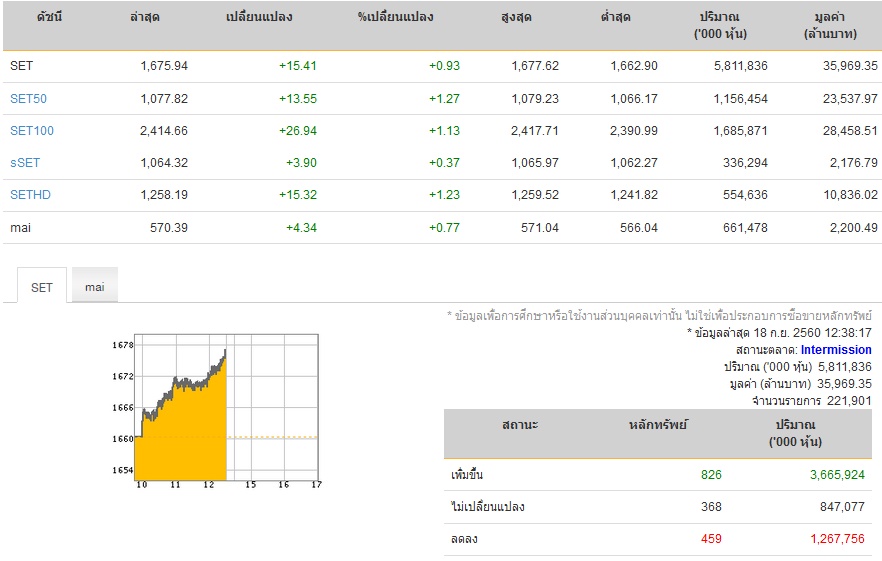Screen dimensions: 882x561
Task: Click sSET last value 1,064.32
Action: pyautogui.click(x=164, y=163)
